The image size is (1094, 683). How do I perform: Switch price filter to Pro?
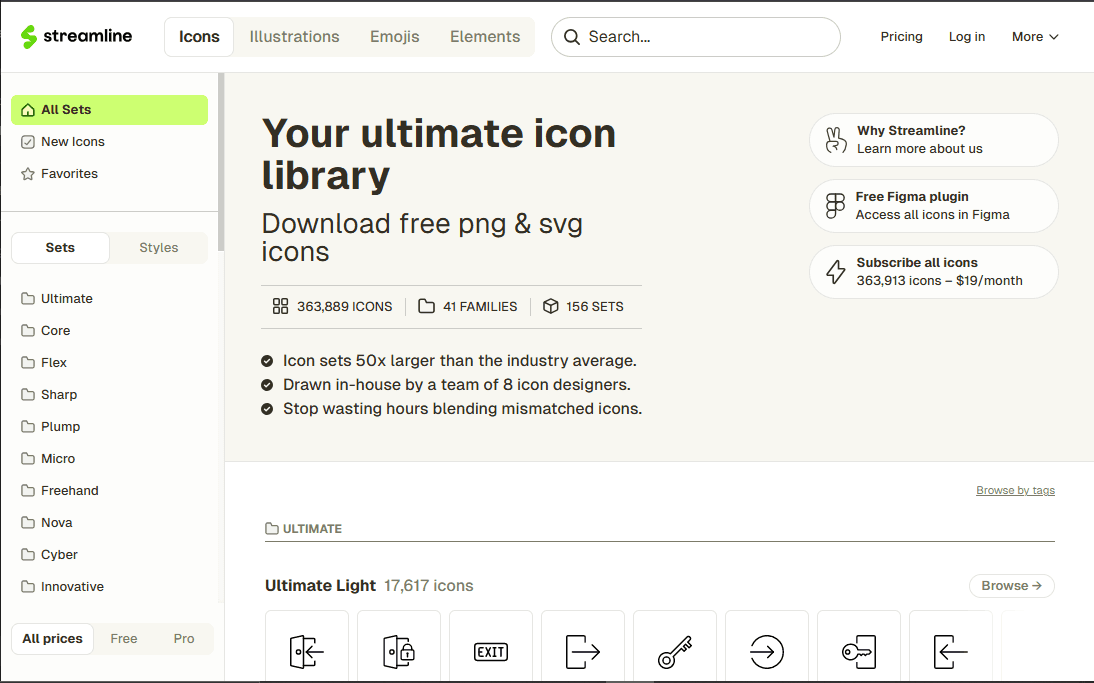pyautogui.click(x=184, y=638)
